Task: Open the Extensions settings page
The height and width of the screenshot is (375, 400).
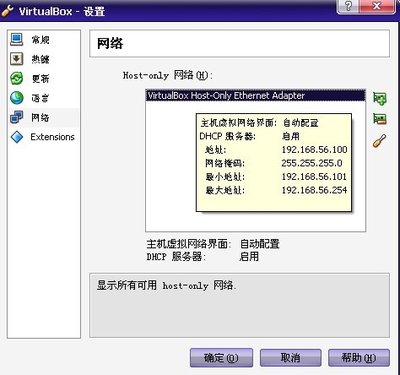Action: [52, 137]
